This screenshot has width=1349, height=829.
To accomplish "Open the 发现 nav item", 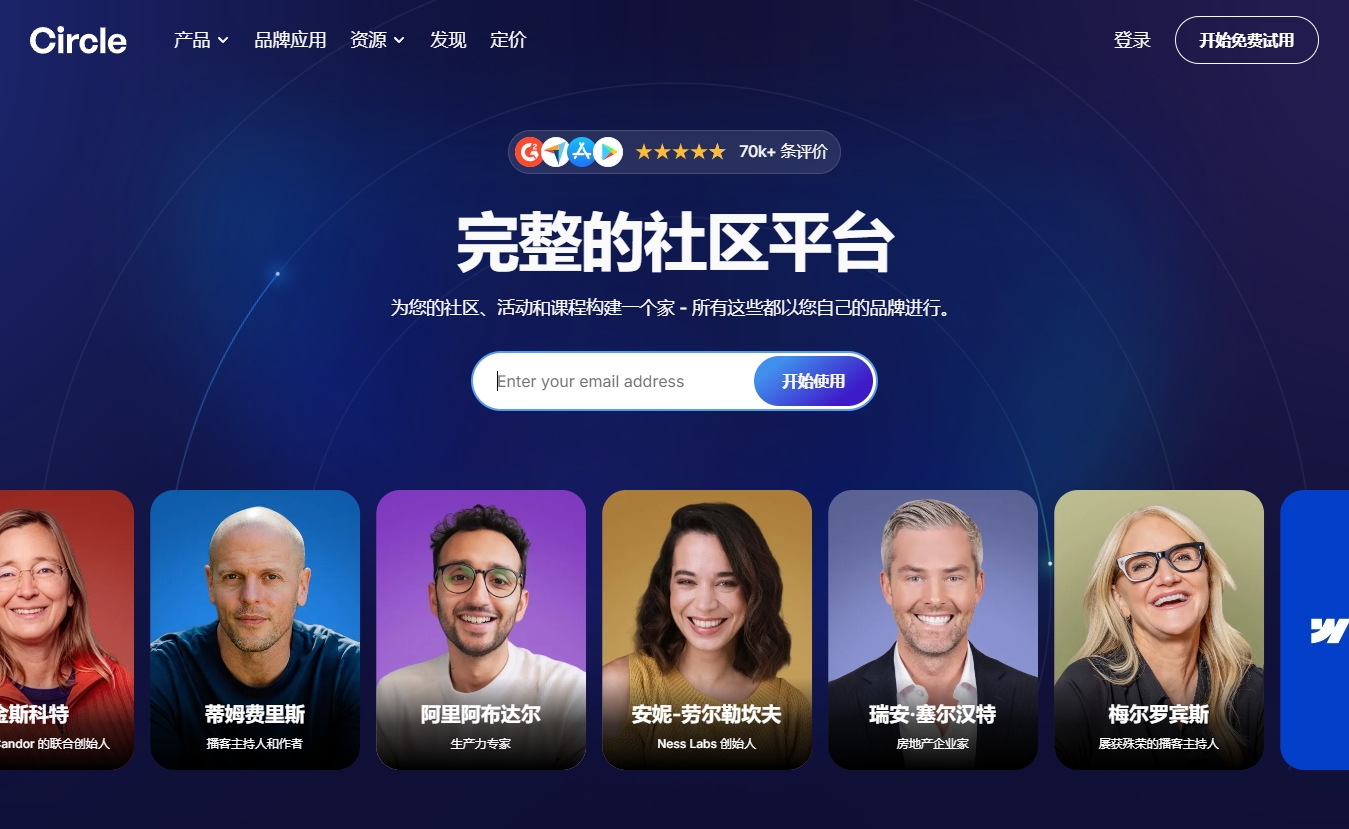I will [448, 40].
